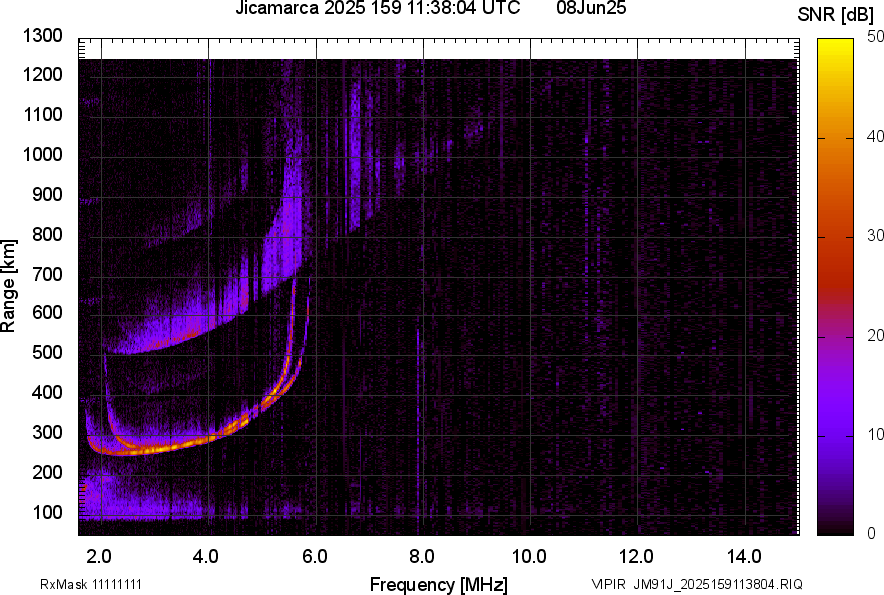Click the range tick label "100"
This screenshot has height=595, width=884.
click(x=47, y=512)
